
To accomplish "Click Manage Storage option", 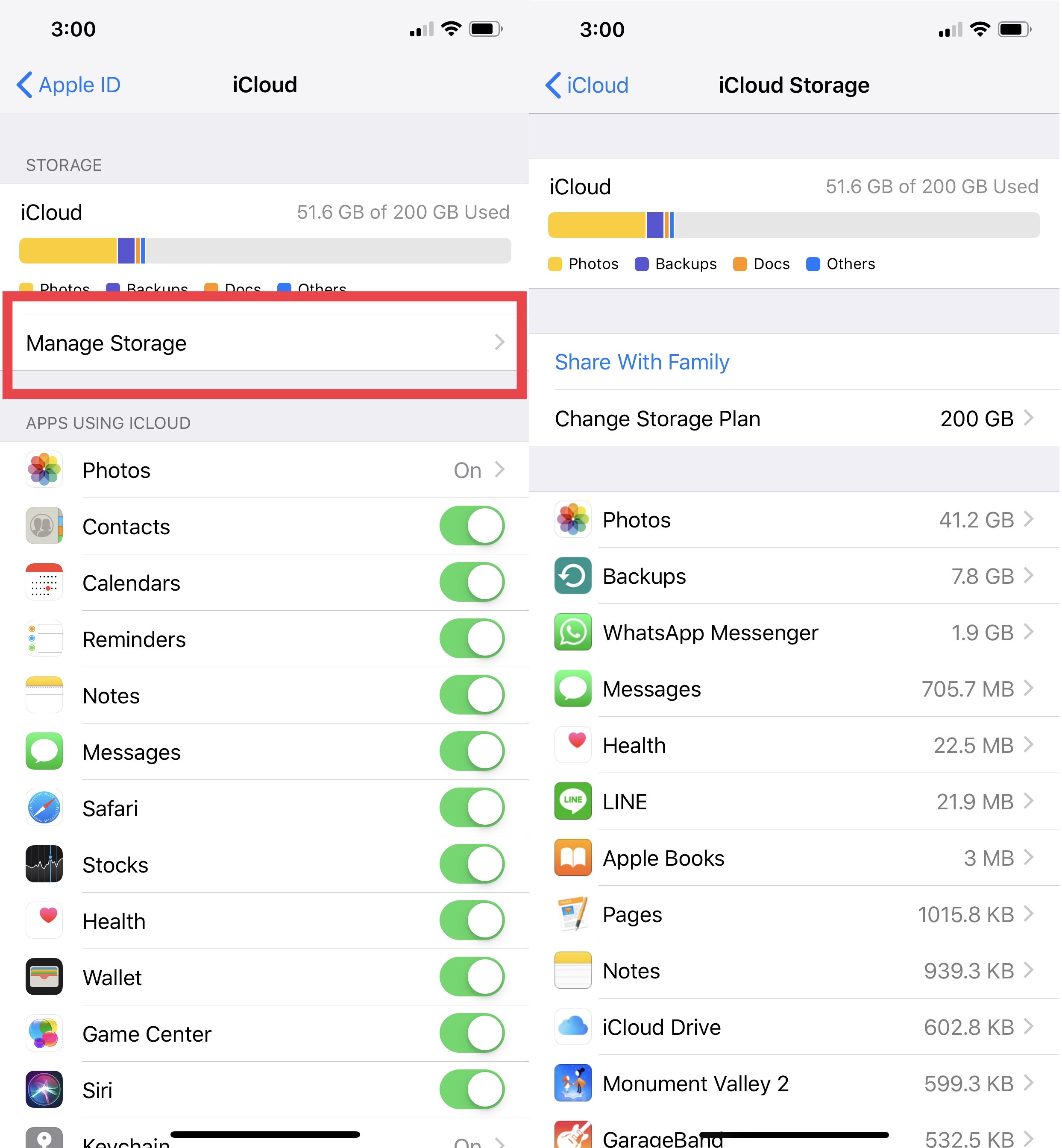I will pos(265,343).
